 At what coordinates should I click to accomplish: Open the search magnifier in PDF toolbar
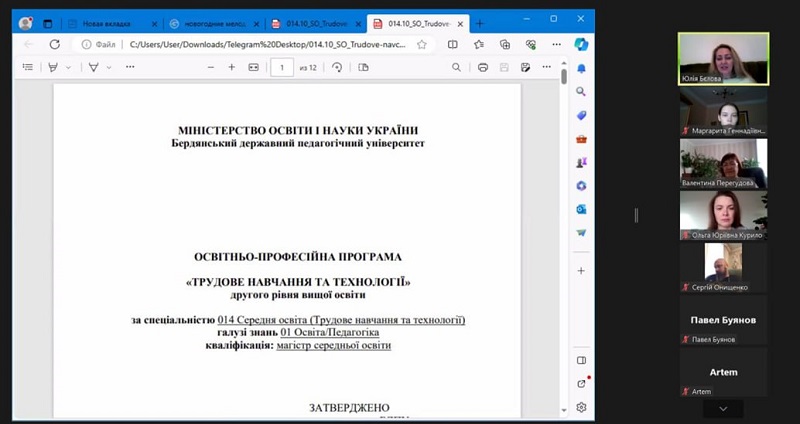456,67
